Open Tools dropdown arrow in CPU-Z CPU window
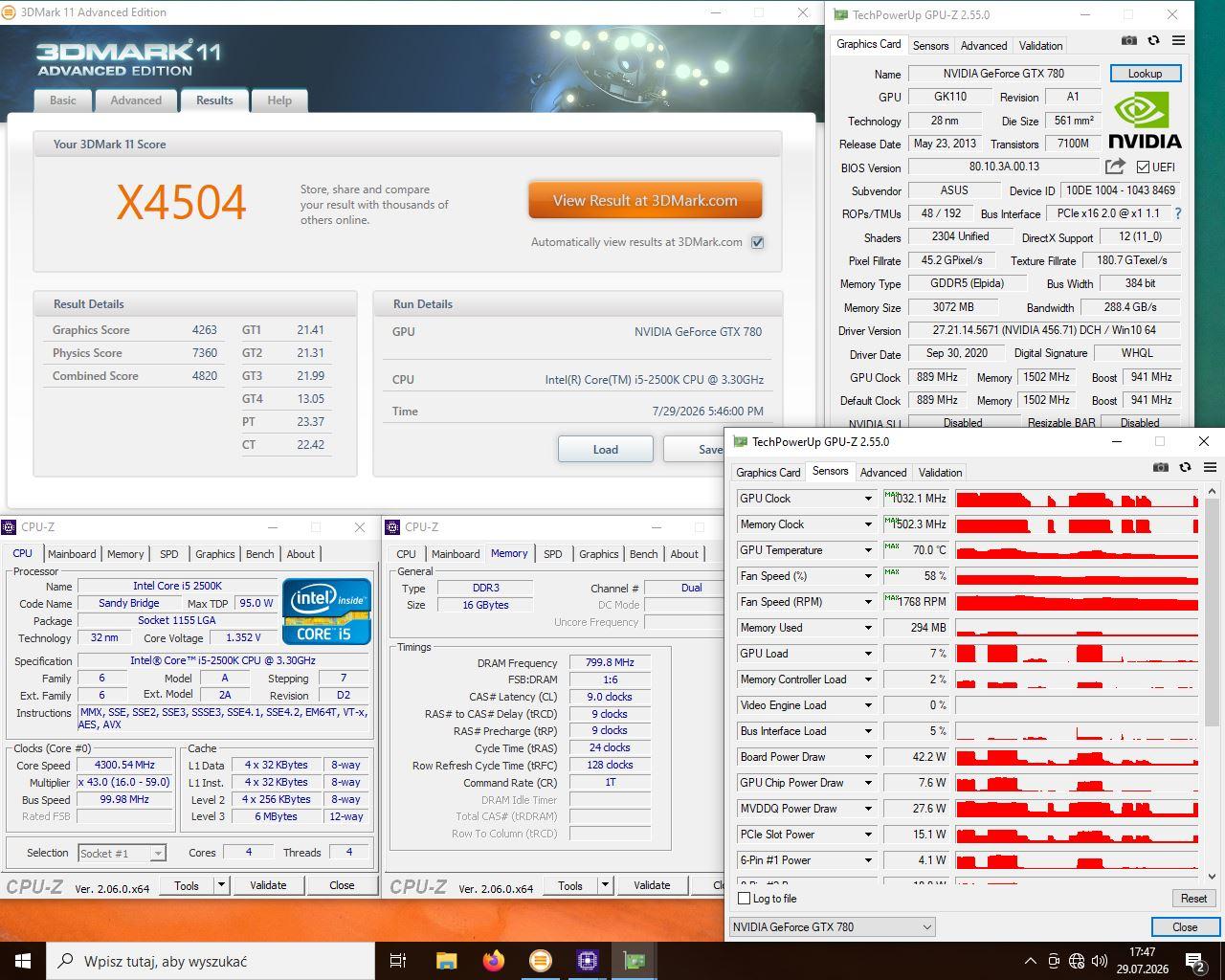 click(x=221, y=885)
